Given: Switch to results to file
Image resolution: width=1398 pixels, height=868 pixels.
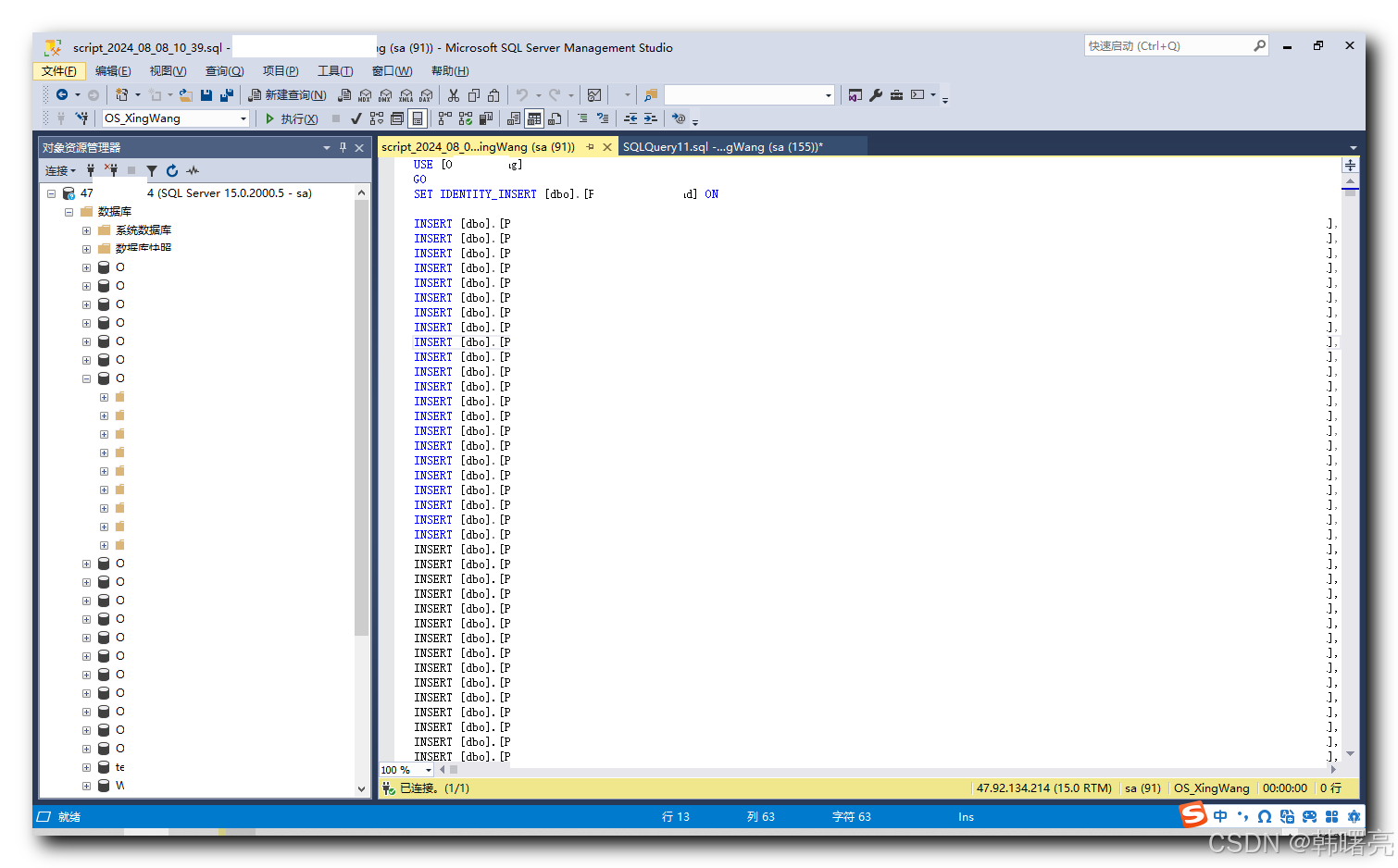Looking at the screenshot, I should click(x=555, y=118).
